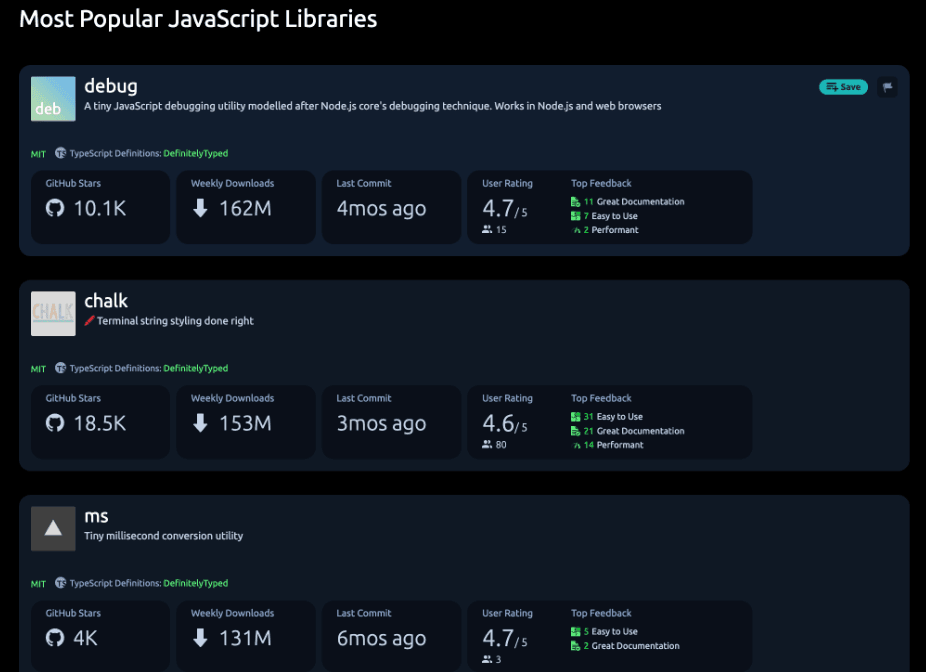Click the MIT license label for chalk
Screen dimensions: 926x672
(38, 368)
